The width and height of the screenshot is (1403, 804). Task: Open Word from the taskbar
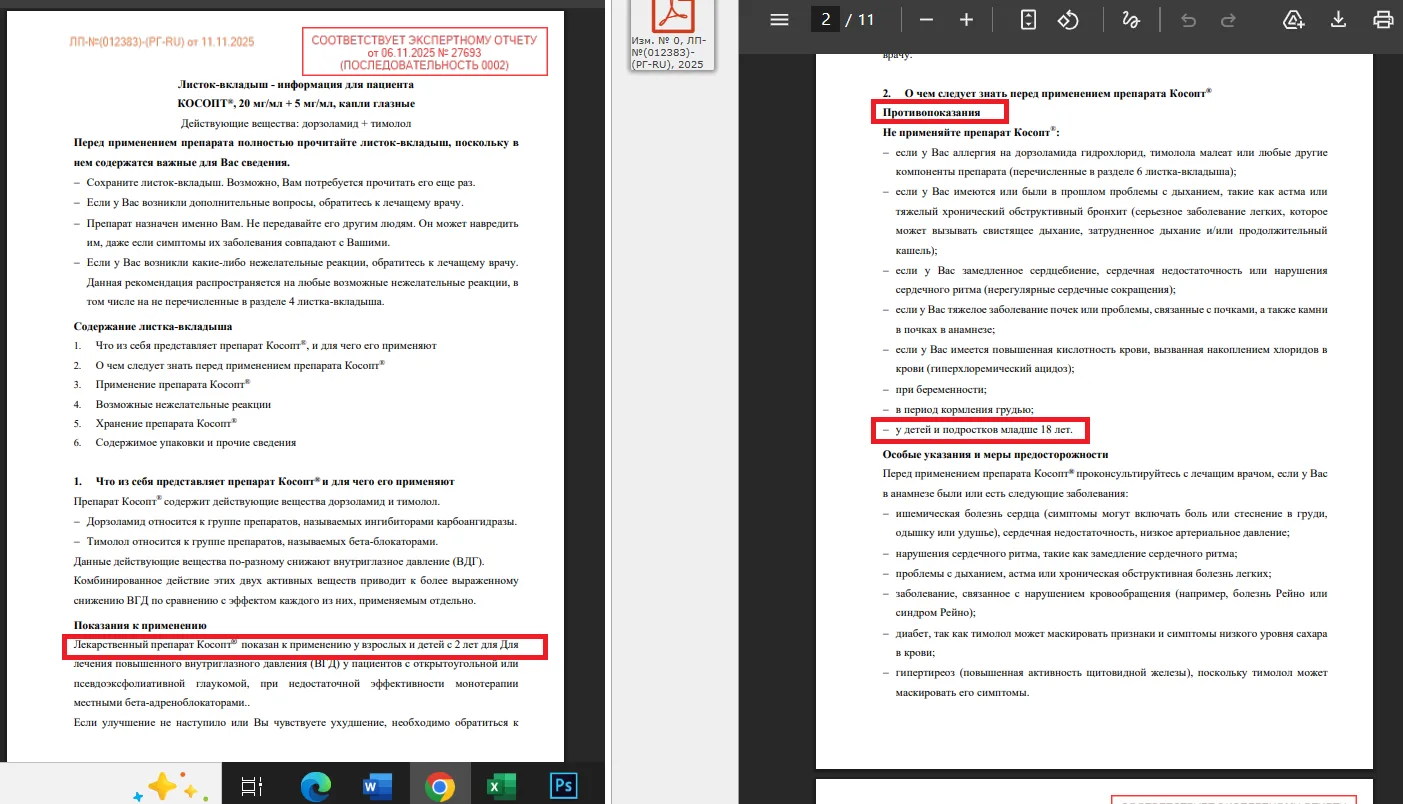click(377, 787)
